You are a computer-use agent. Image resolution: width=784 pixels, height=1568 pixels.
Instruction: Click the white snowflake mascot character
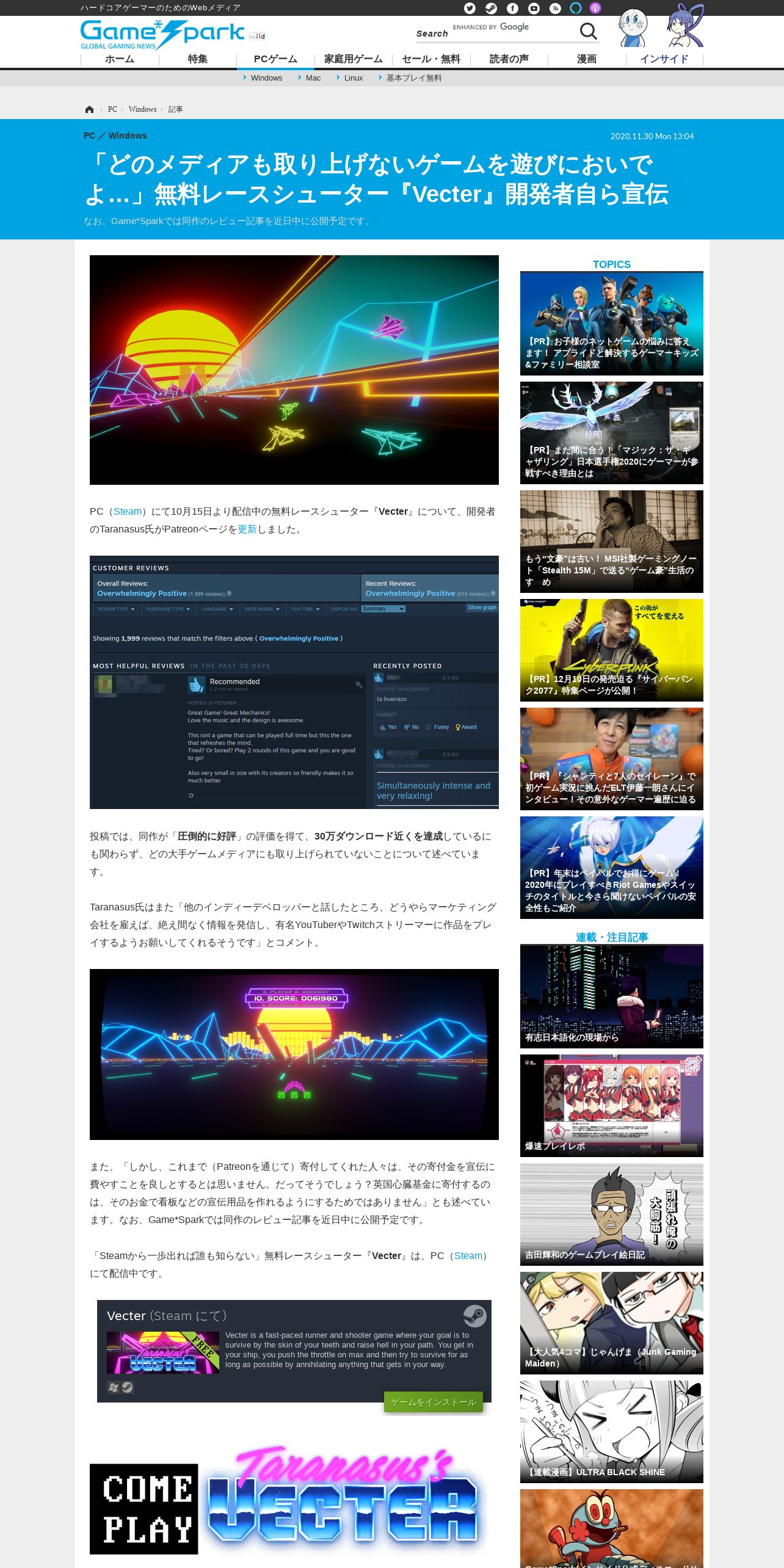(x=633, y=28)
